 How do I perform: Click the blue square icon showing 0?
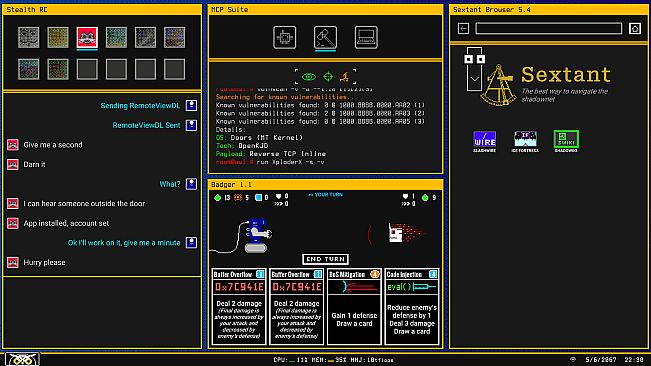point(258,198)
